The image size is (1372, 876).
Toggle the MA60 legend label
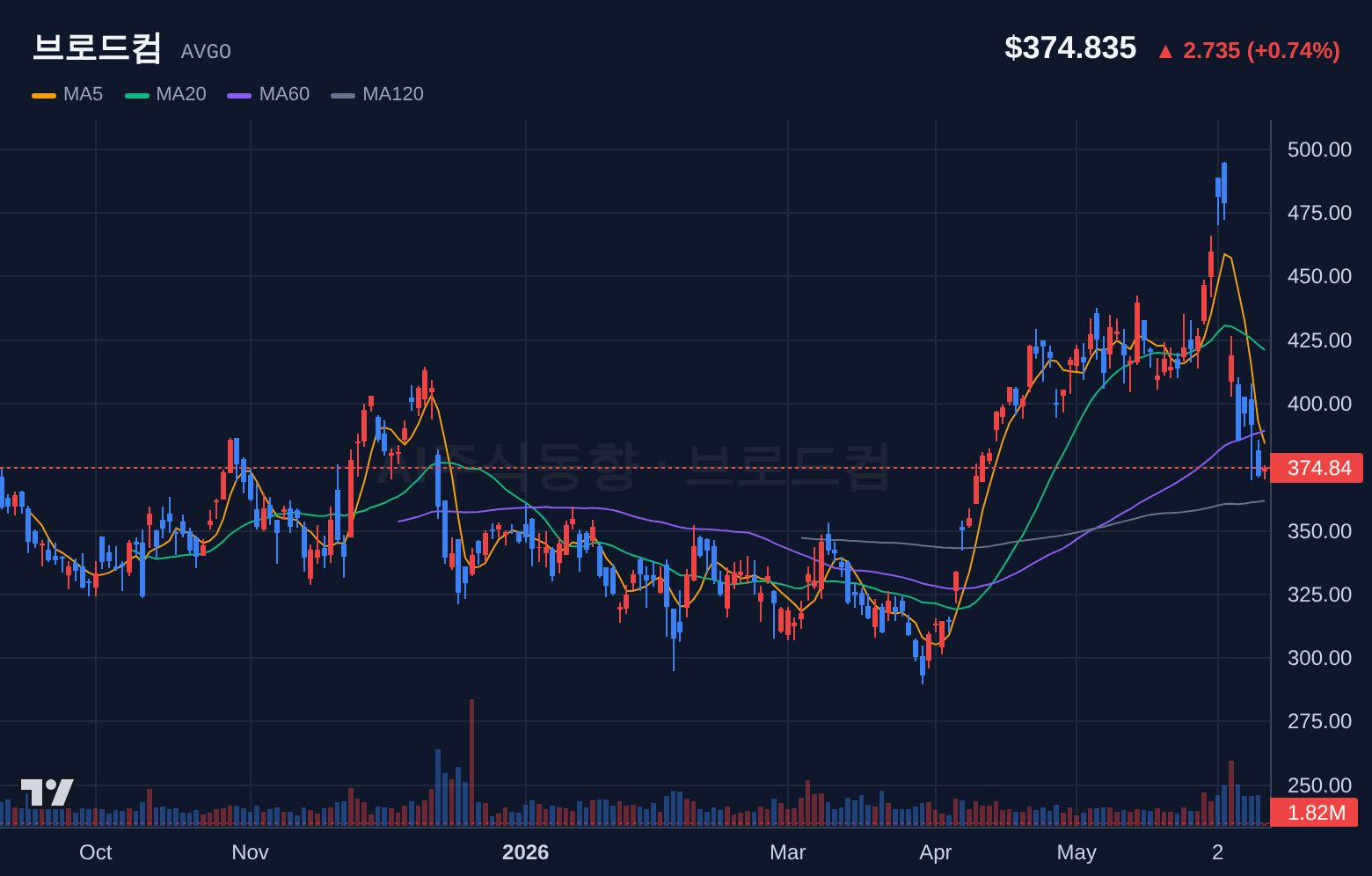[284, 94]
